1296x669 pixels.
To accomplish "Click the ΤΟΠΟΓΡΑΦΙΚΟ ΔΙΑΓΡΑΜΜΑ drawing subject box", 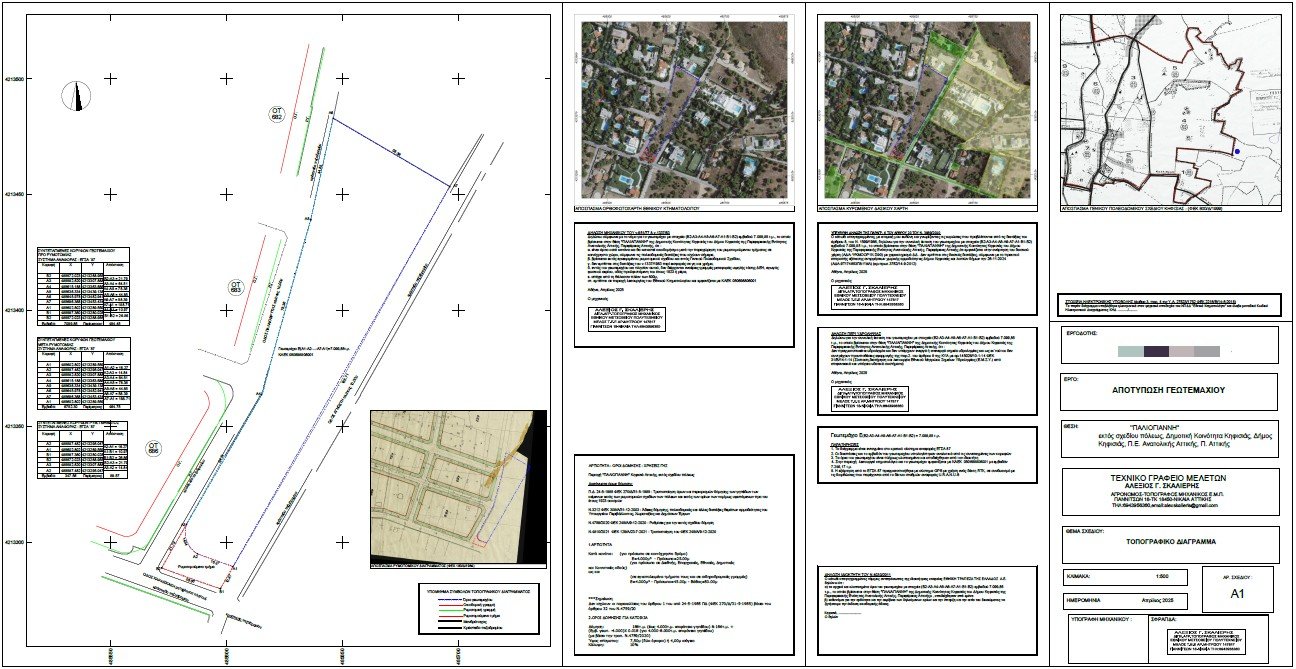I will coord(1169,543).
